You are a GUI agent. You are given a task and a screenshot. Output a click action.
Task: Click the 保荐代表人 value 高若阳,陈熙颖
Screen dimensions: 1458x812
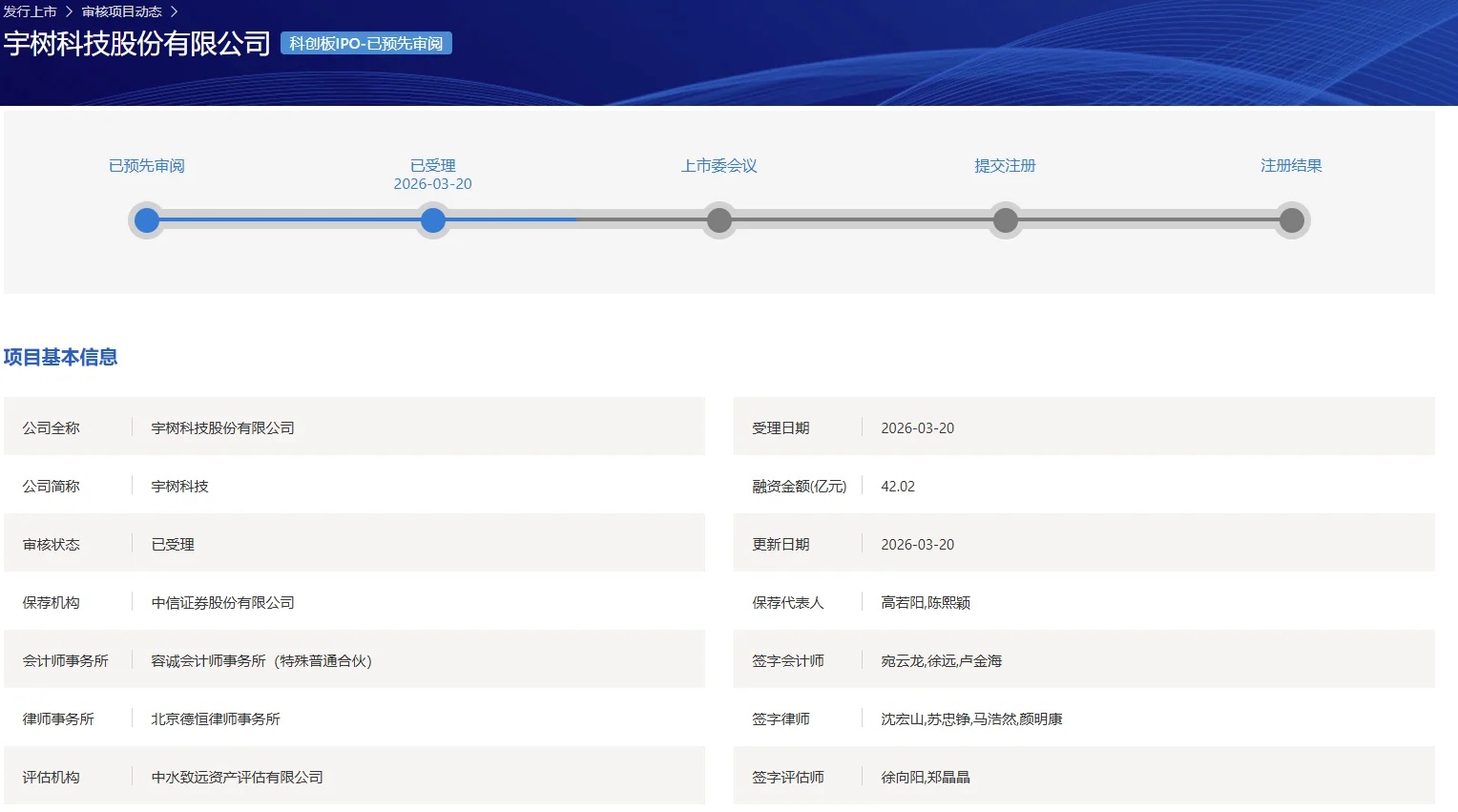[926, 603]
